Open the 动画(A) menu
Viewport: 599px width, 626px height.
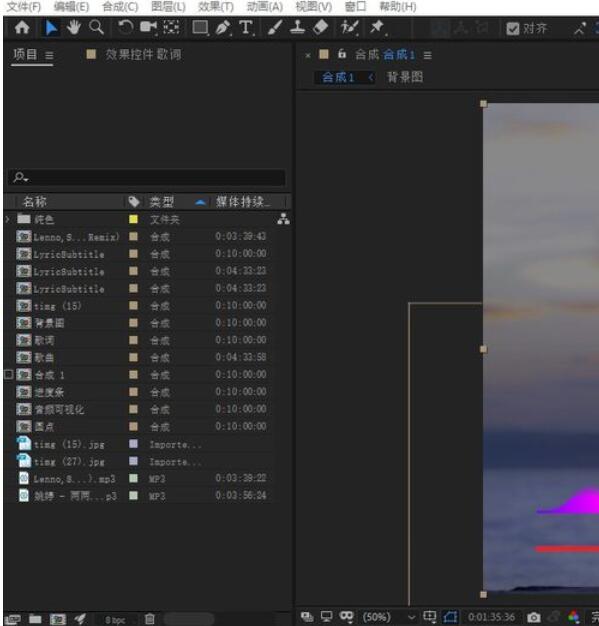(265, 6)
